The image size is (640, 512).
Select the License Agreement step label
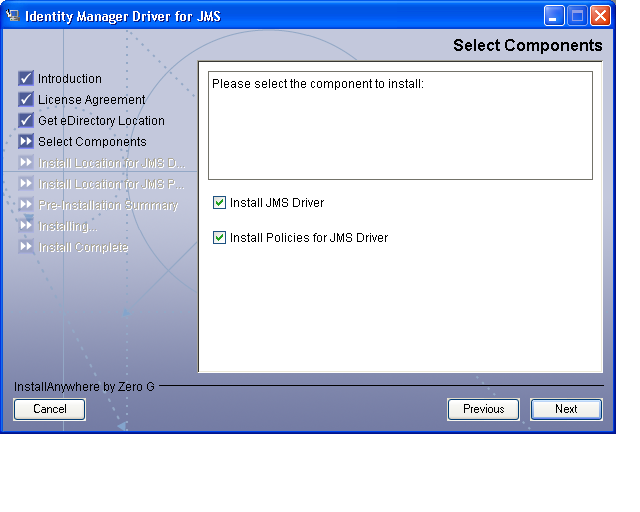pos(92,100)
